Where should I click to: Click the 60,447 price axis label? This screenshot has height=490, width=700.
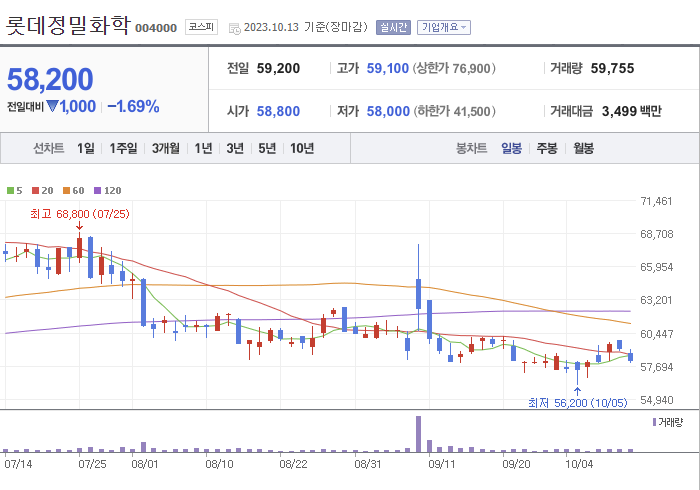coord(657,334)
